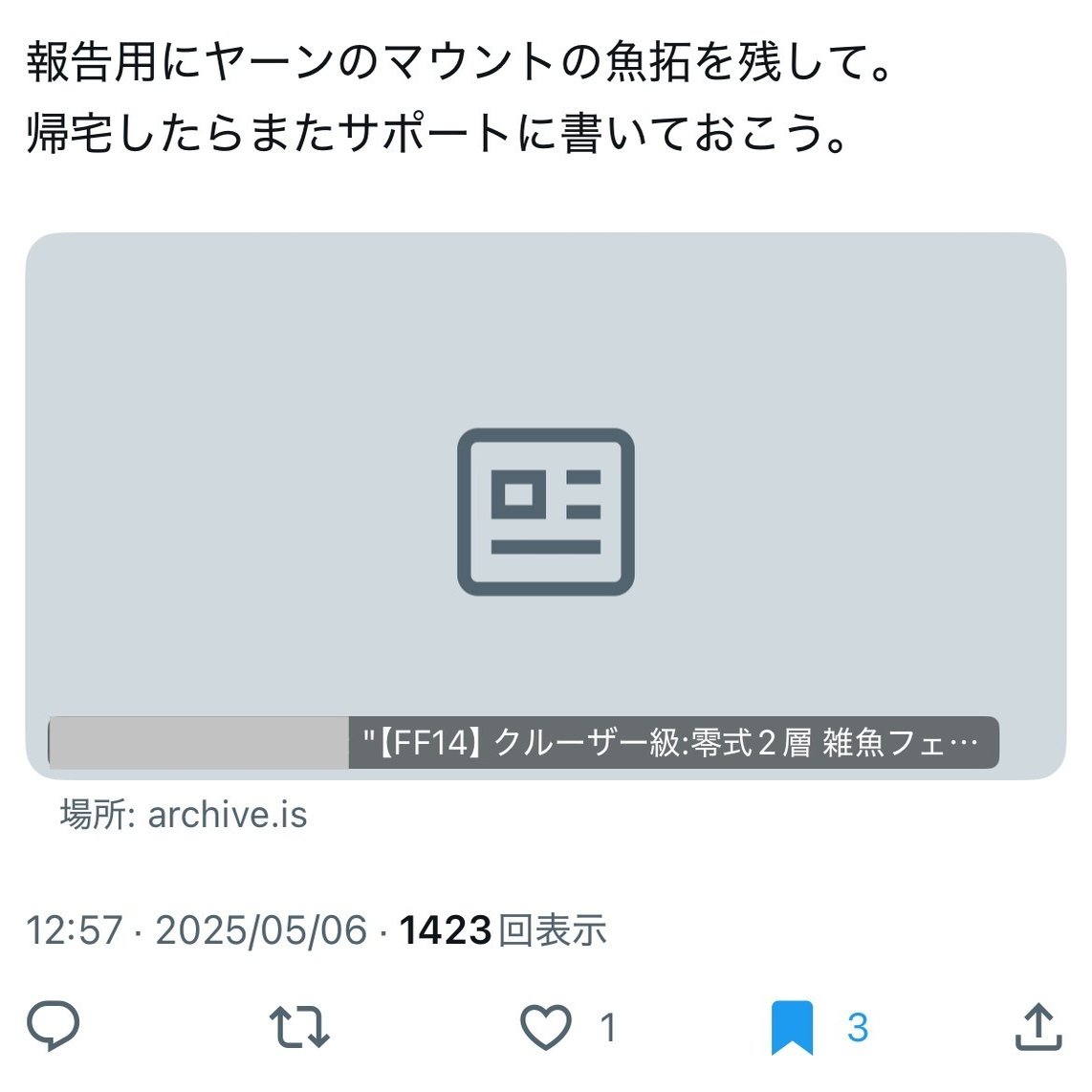Like the post with the heart icon
The width and height of the screenshot is (1092, 1092).
546,1027
